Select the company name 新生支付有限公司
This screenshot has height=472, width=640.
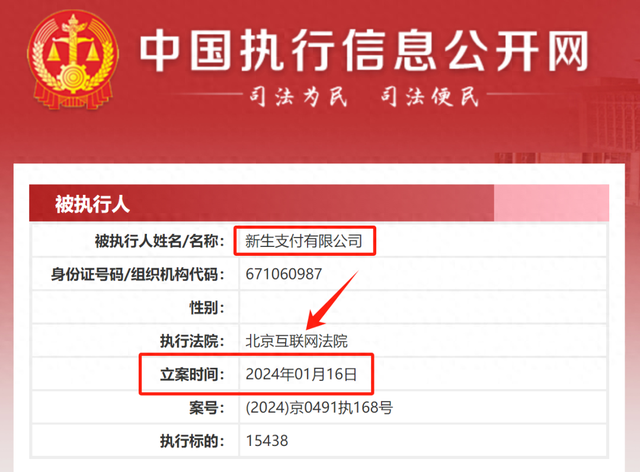pos(304,241)
